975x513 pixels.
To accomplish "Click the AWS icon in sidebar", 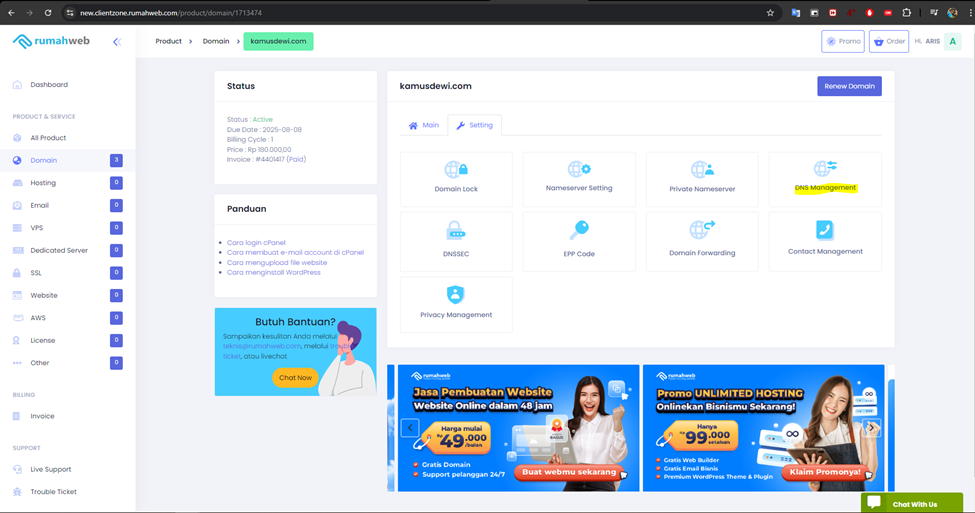I will click(17, 318).
